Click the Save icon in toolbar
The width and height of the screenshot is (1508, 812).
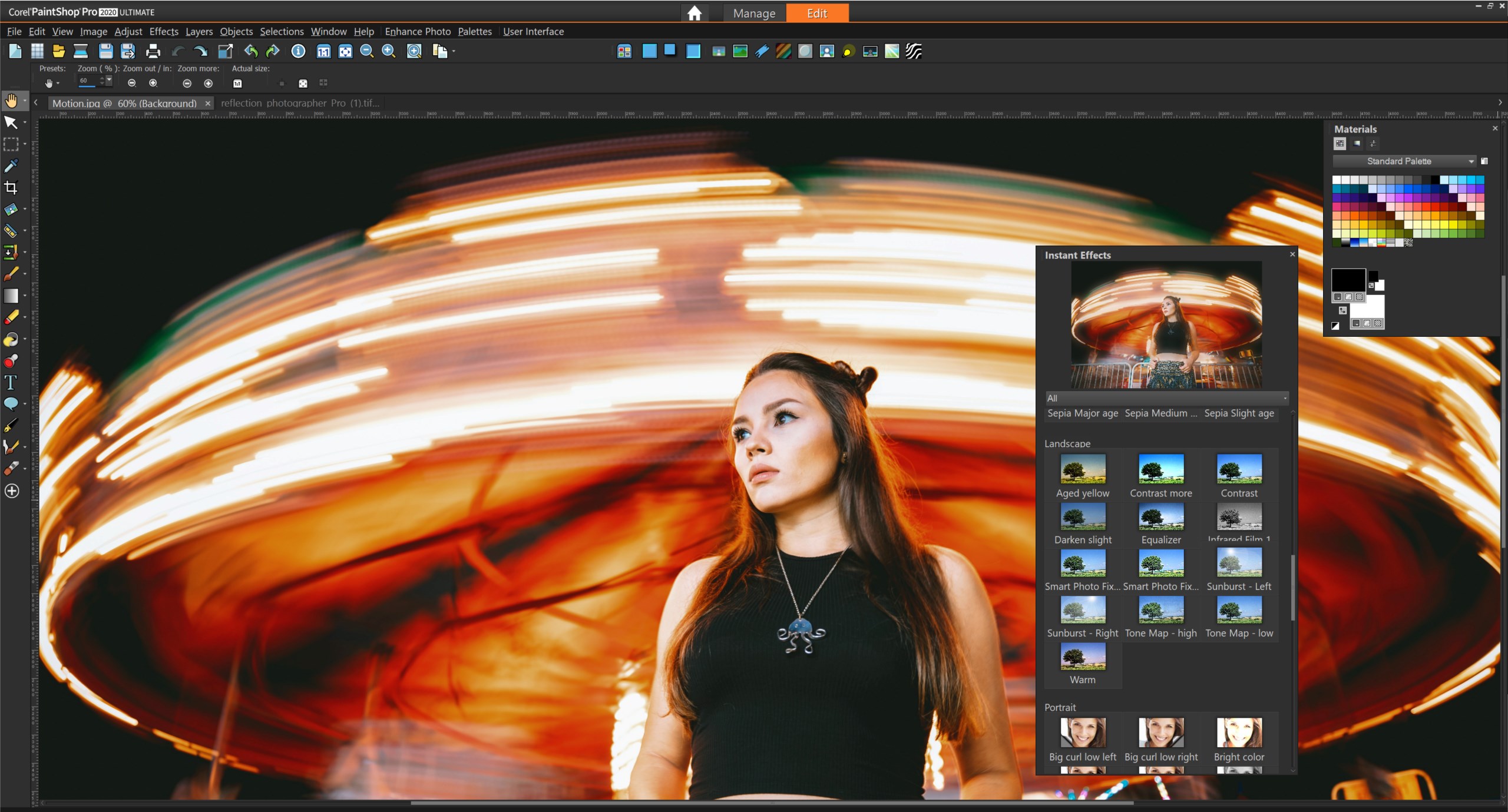(x=105, y=51)
